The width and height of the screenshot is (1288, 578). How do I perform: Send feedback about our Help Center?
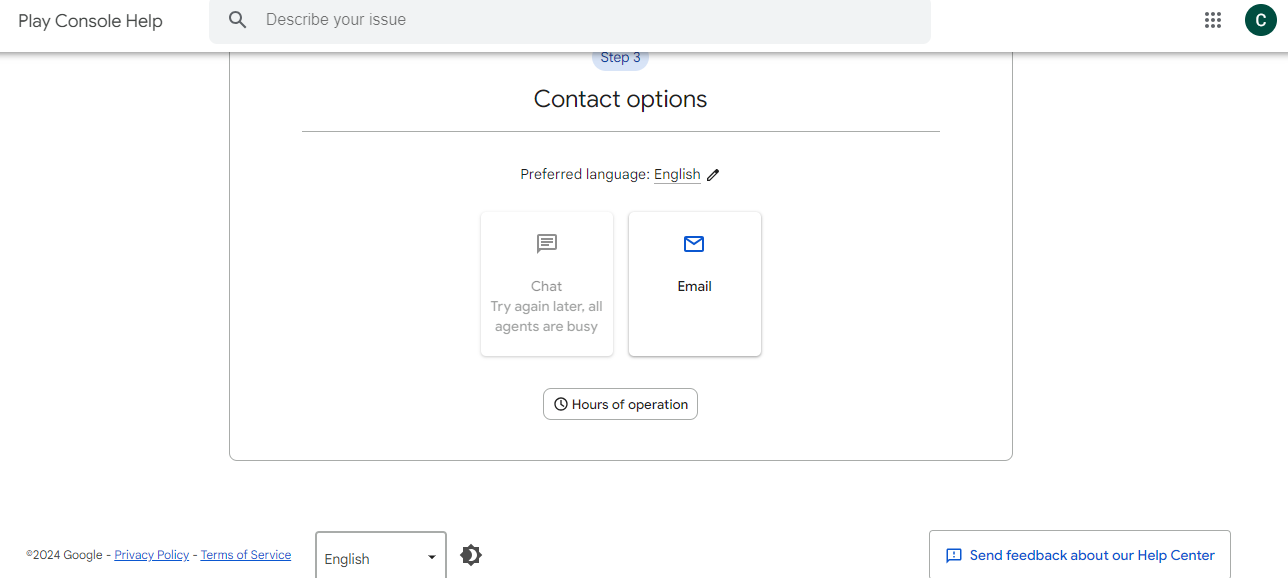click(x=1092, y=555)
